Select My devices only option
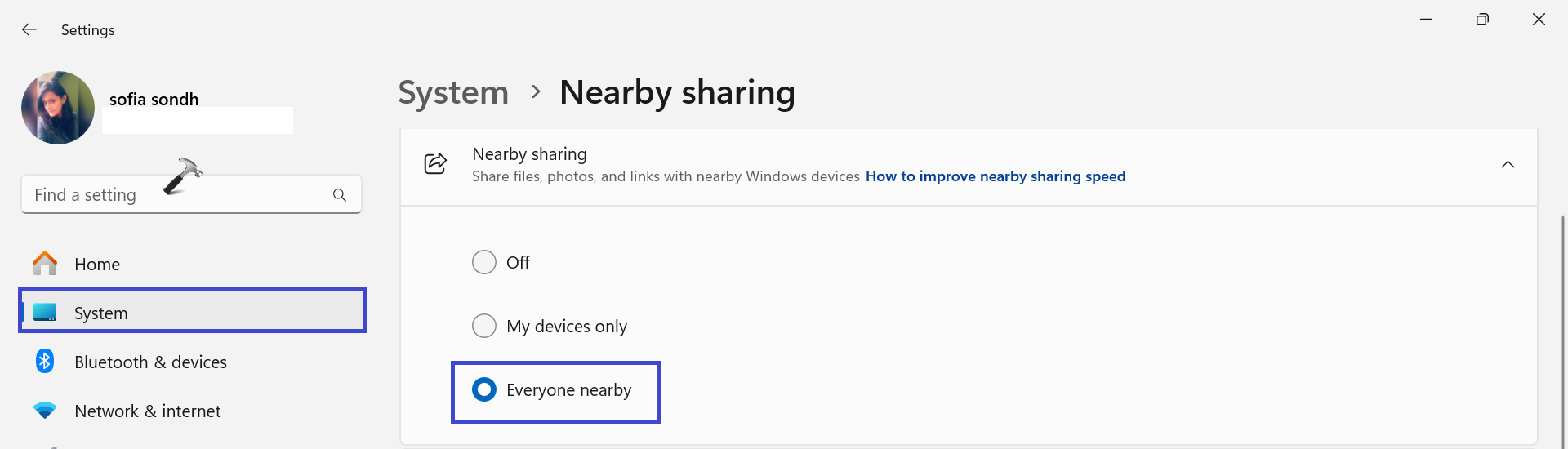This screenshot has width=1568, height=449. pos(484,326)
